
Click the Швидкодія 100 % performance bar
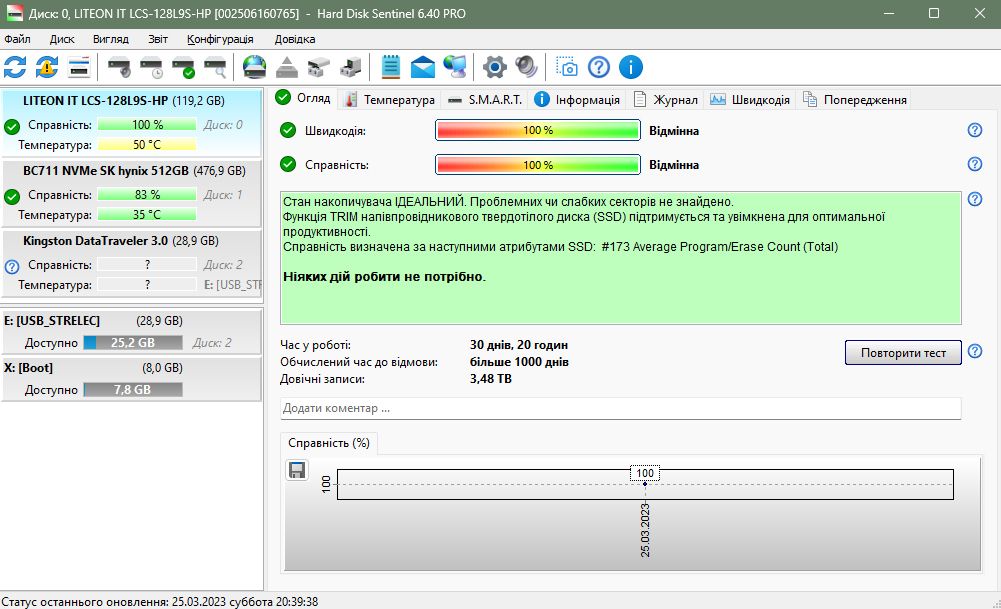(538, 130)
